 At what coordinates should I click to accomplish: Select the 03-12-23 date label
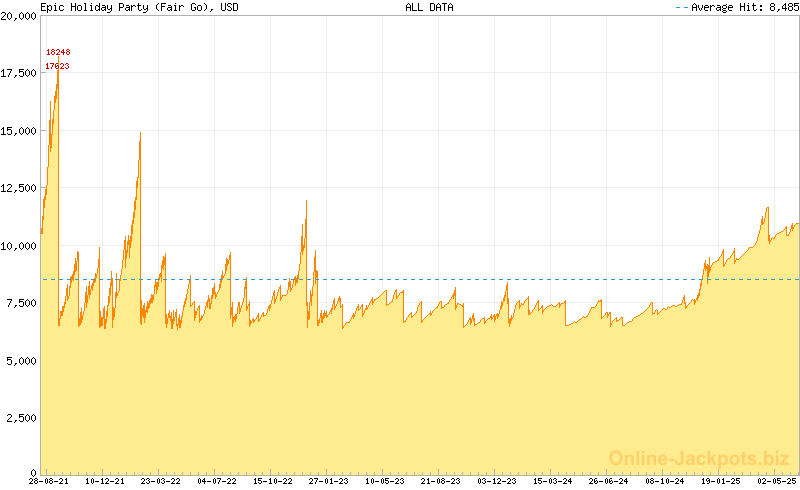point(496,481)
